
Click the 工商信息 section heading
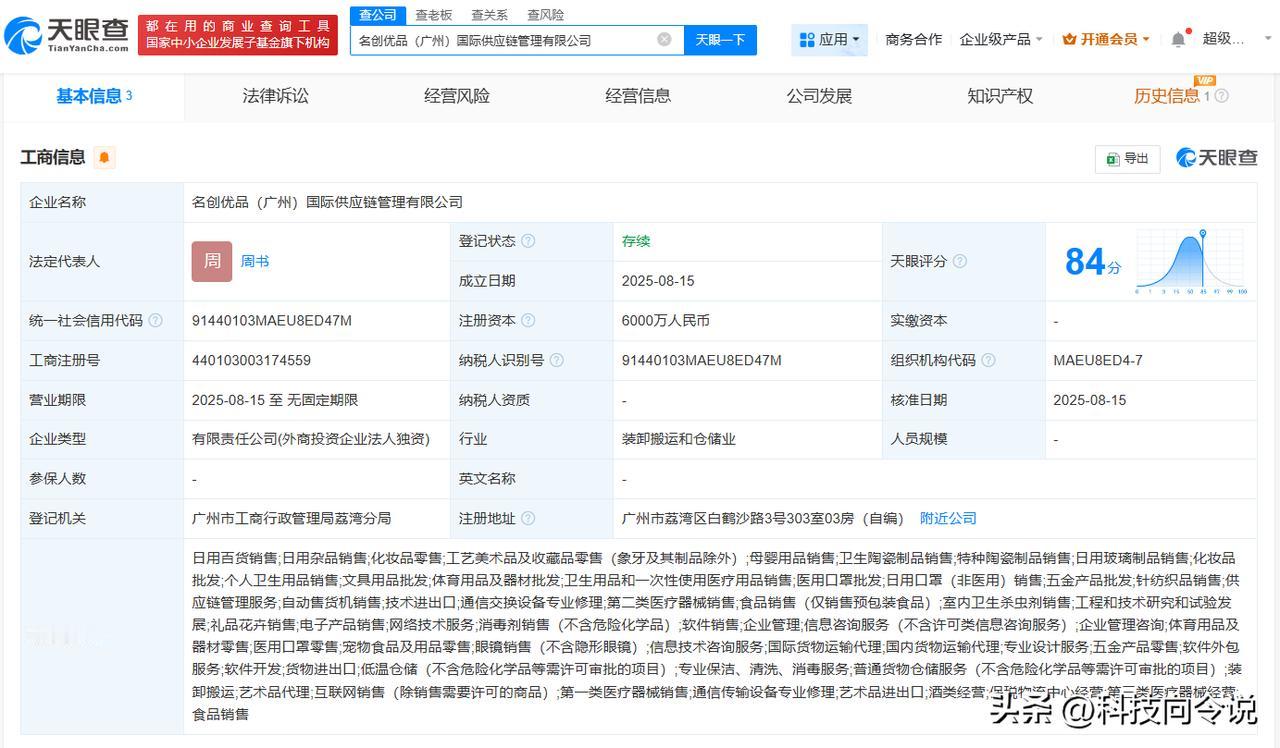tap(53, 157)
